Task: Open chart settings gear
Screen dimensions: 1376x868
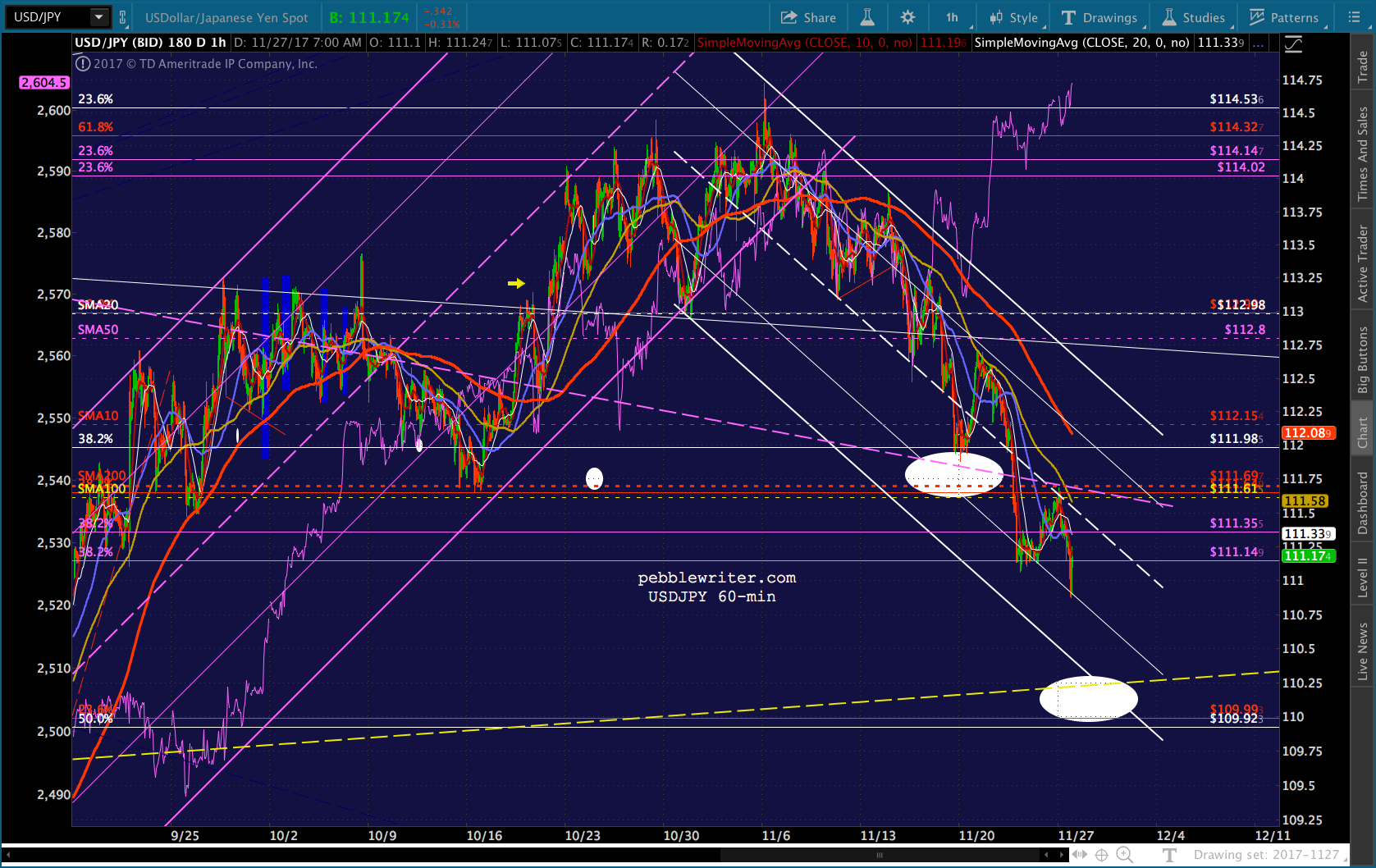Action: (x=907, y=17)
